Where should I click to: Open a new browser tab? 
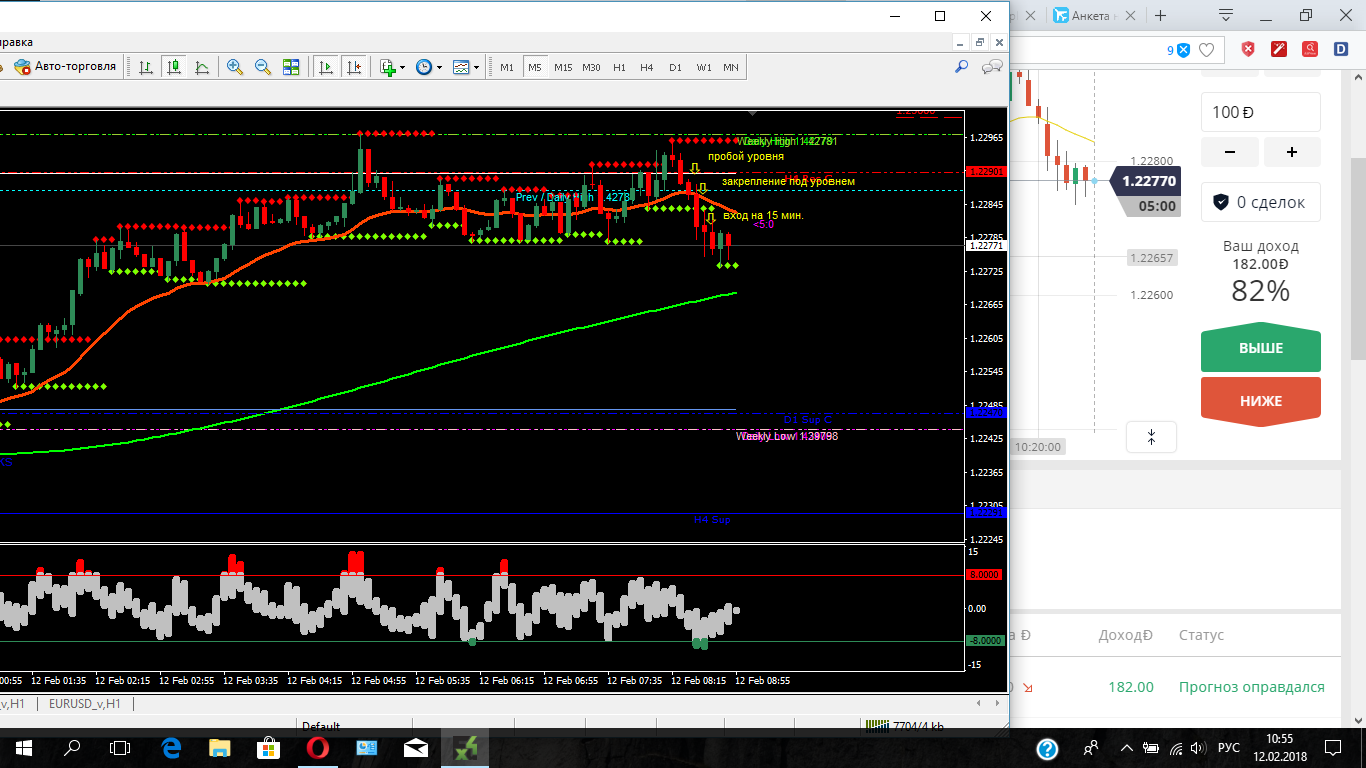[1161, 15]
